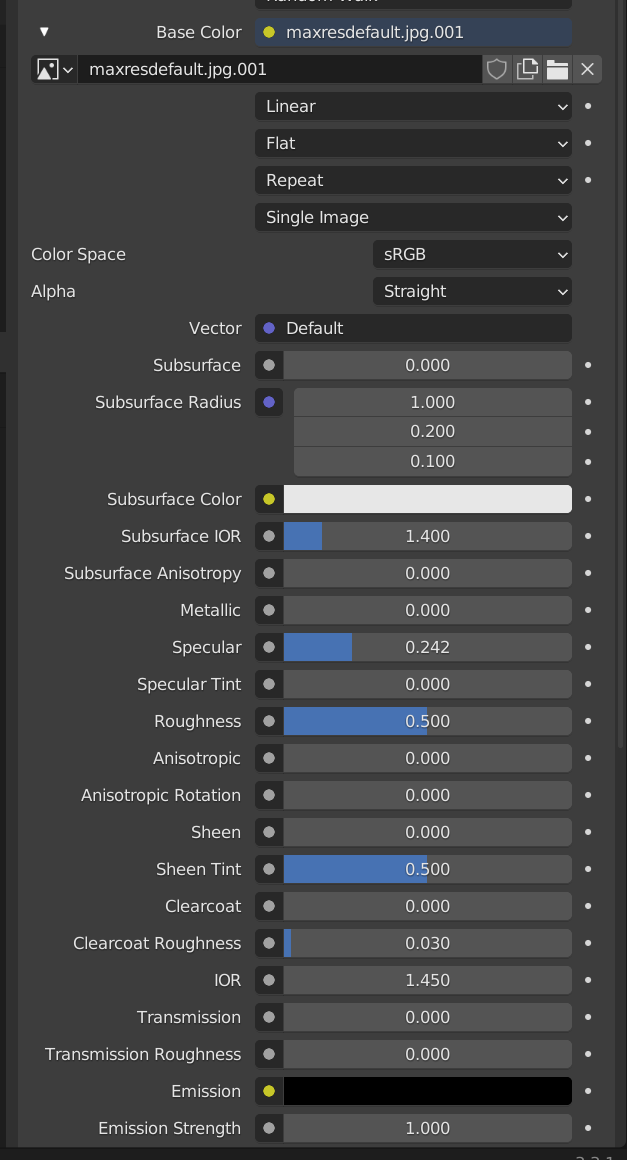Open the Linear interpolation dropdown
This screenshot has height=1160, width=627.
pyautogui.click(x=413, y=106)
